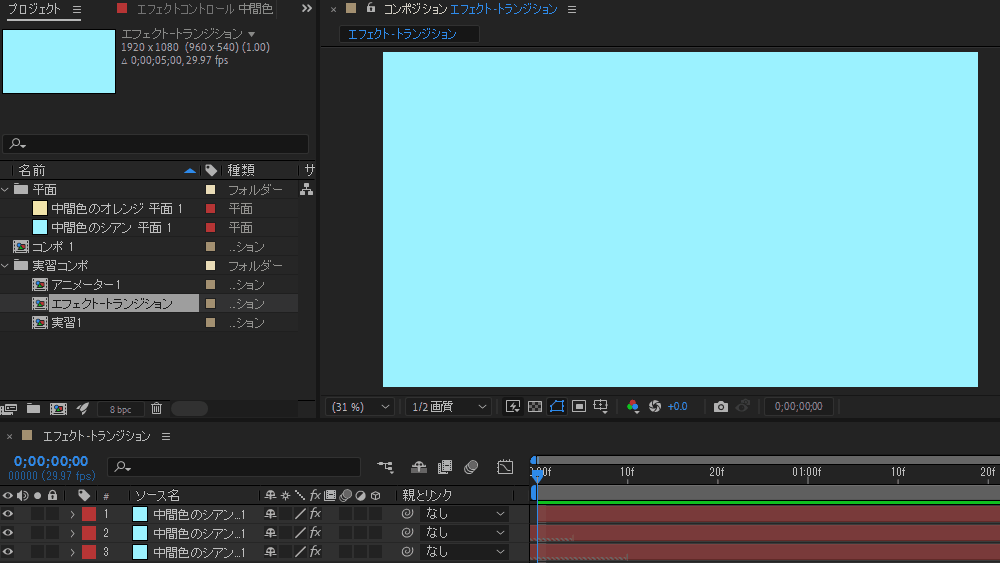Select 中間色のシアン 平面 1 project item
Image resolution: width=1000 pixels, height=563 pixels.
(x=112, y=228)
